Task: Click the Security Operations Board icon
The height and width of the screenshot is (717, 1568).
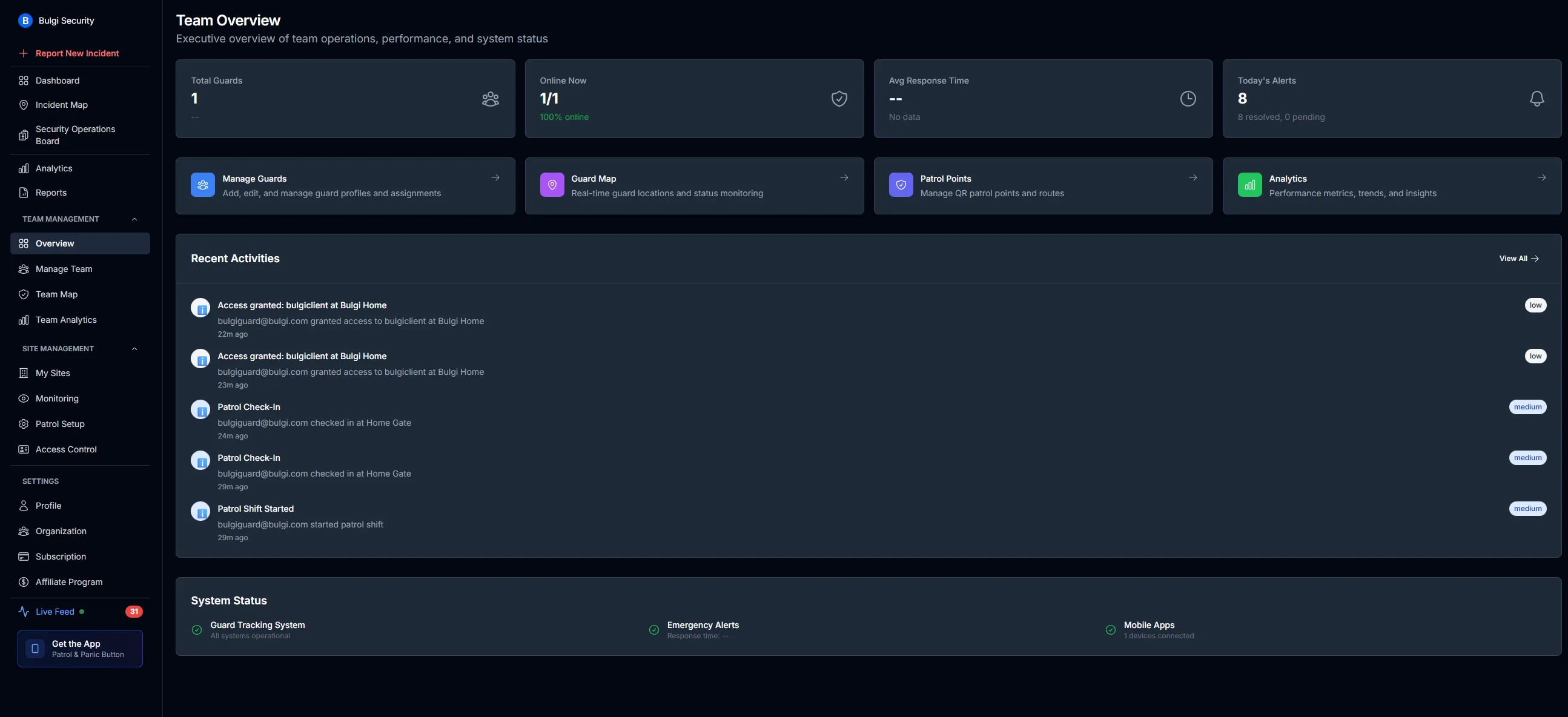Action: tap(23, 134)
